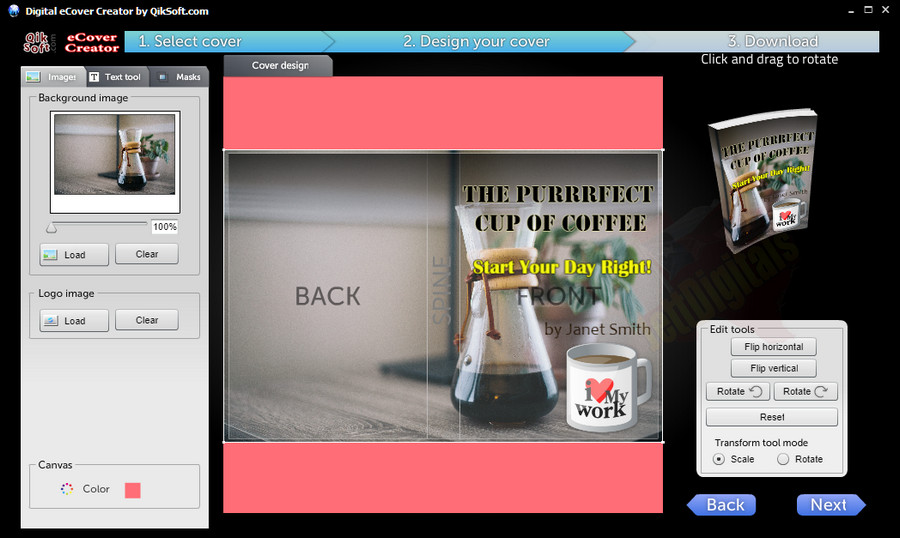The width and height of the screenshot is (900, 538).
Task: Close the eCover Creator window
Action: point(886,10)
